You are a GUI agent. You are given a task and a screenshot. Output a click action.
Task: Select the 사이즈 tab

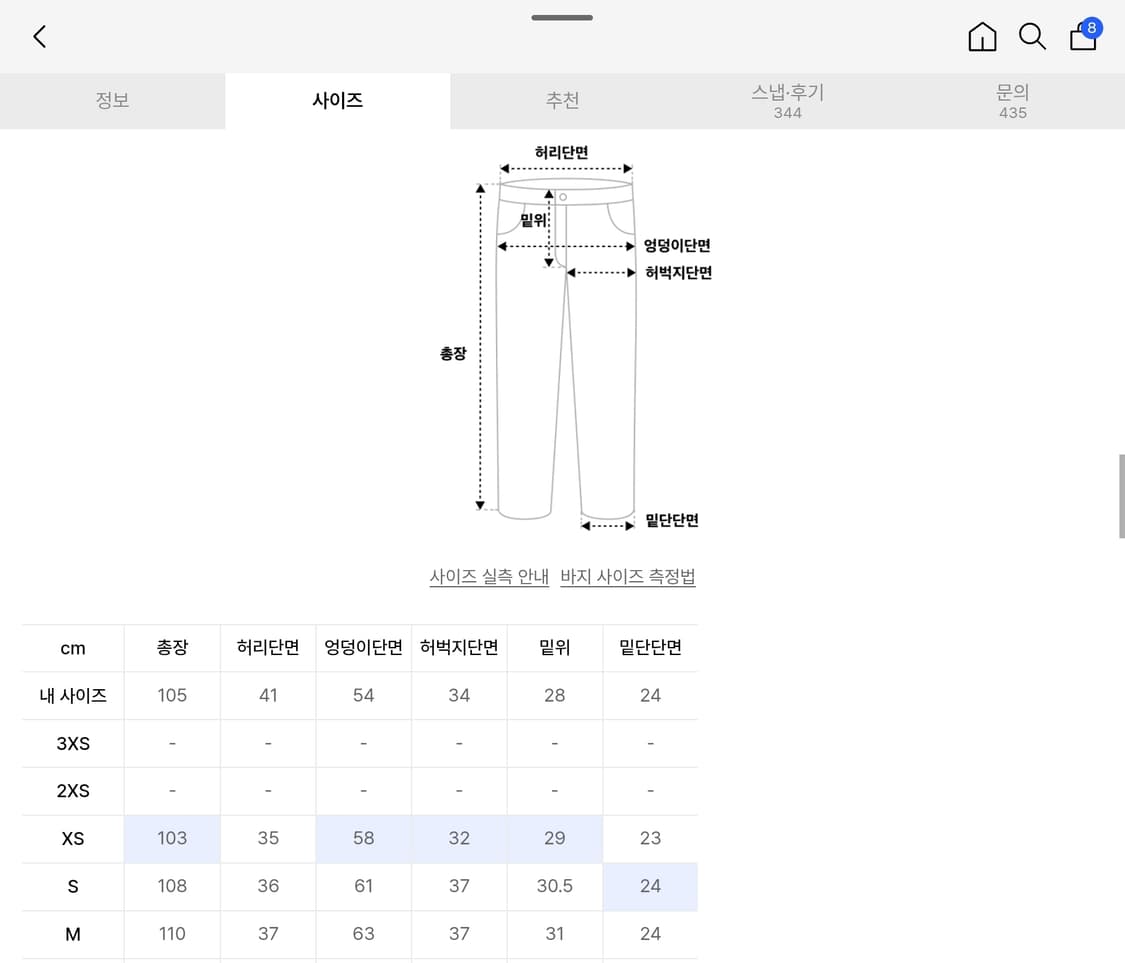pyautogui.click(x=337, y=100)
